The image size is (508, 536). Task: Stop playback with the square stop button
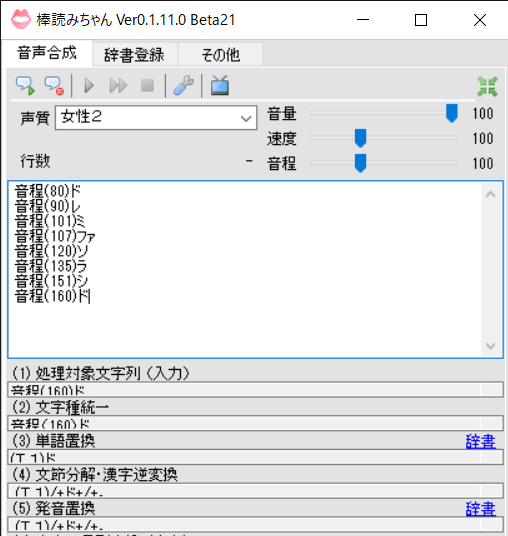tap(147, 85)
